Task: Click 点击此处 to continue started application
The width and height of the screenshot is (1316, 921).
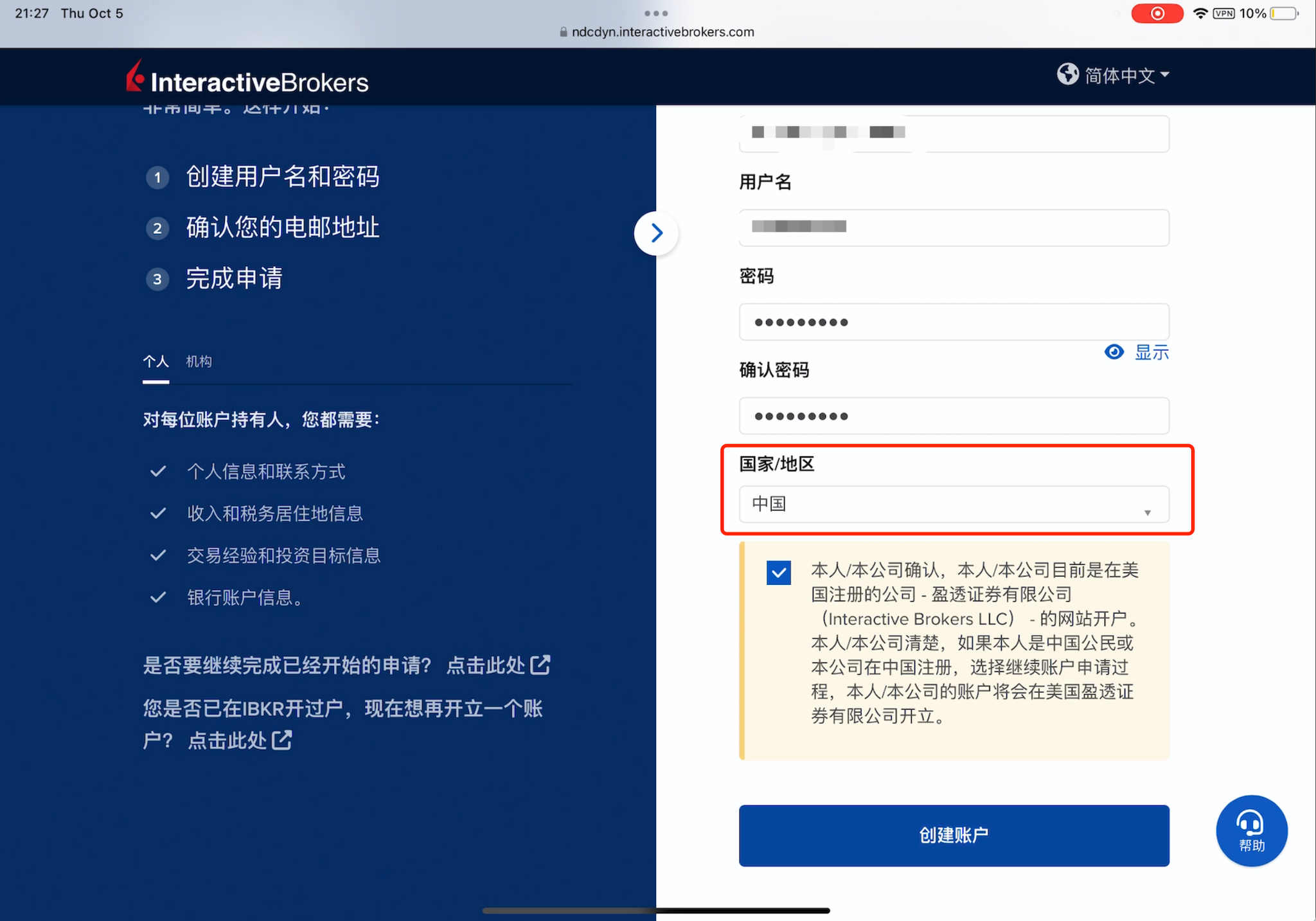Action: (x=486, y=665)
